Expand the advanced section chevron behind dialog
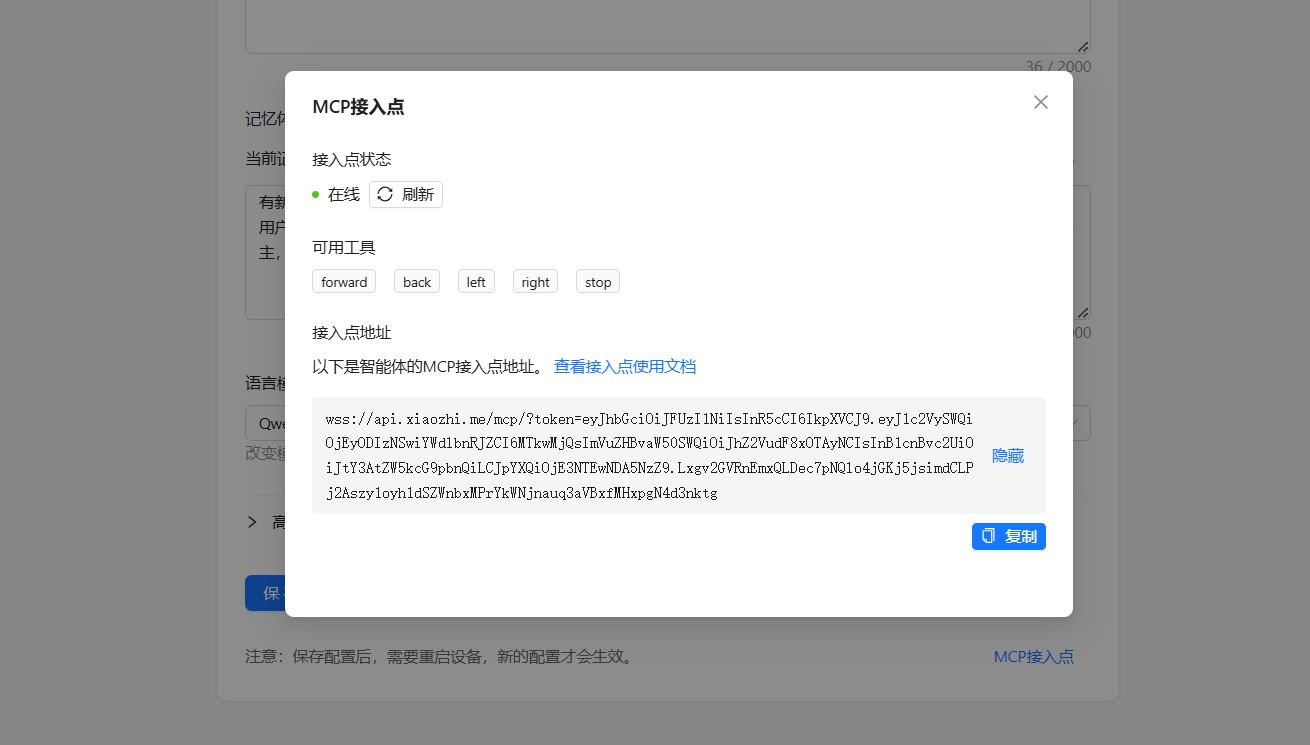The height and width of the screenshot is (745, 1310). pyautogui.click(x=252, y=522)
